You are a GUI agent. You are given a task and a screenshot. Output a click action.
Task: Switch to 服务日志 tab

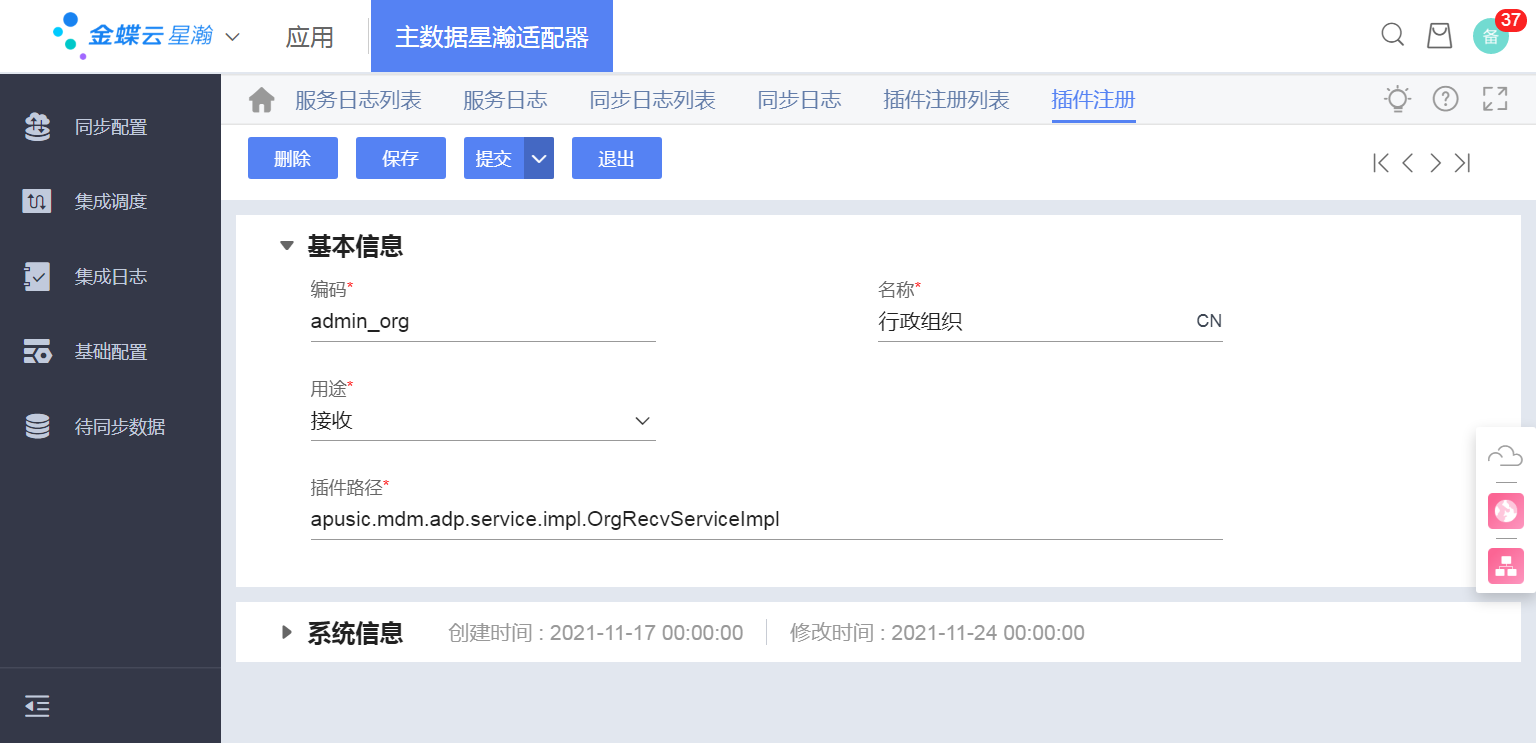coord(505,100)
